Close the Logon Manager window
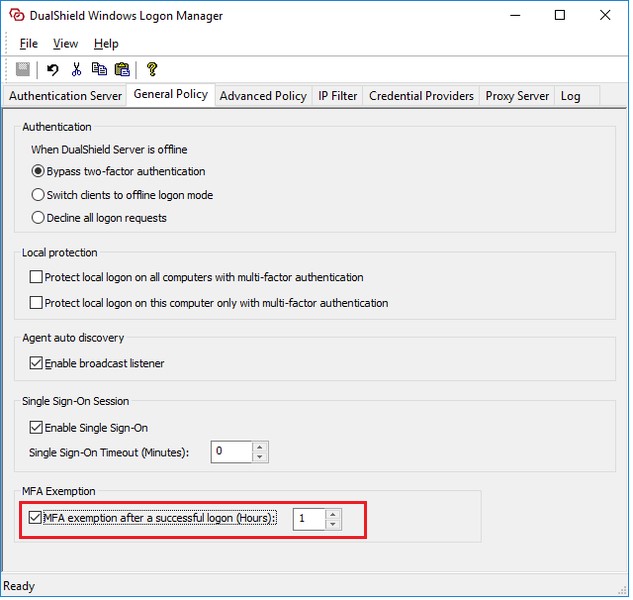The height and width of the screenshot is (600, 633). 605,15
